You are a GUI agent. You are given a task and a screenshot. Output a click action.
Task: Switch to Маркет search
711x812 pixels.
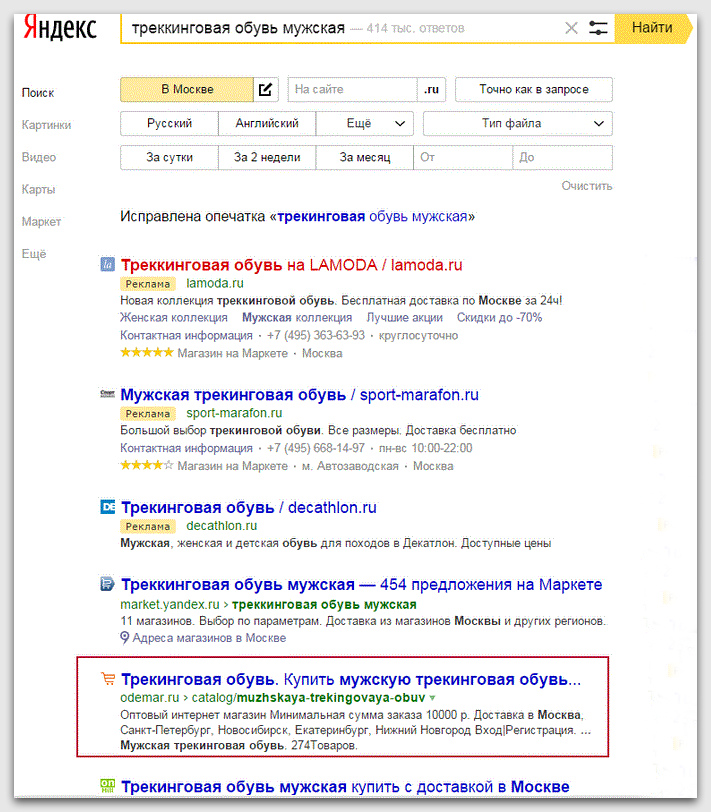click(x=41, y=222)
